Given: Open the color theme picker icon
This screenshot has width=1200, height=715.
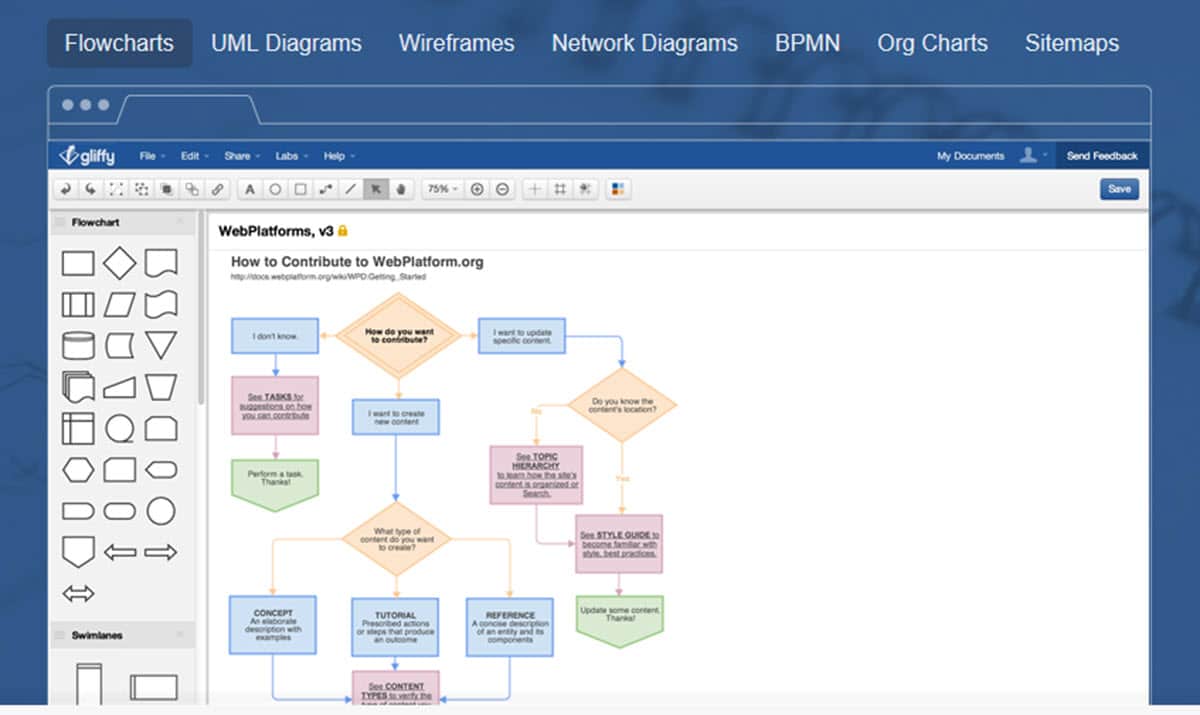Looking at the screenshot, I should pyautogui.click(x=618, y=189).
